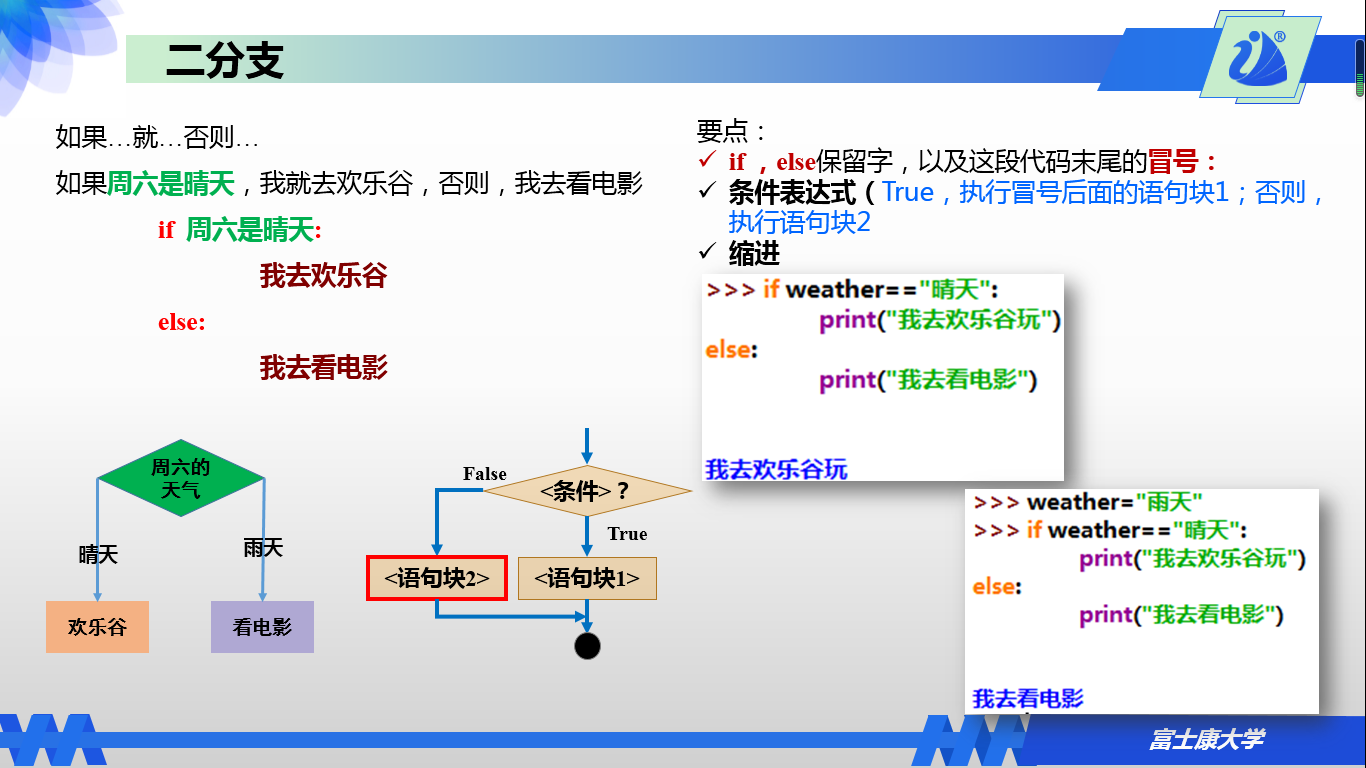Select the purple 看电影 box
This screenshot has width=1366, height=768.
click(x=262, y=627)
